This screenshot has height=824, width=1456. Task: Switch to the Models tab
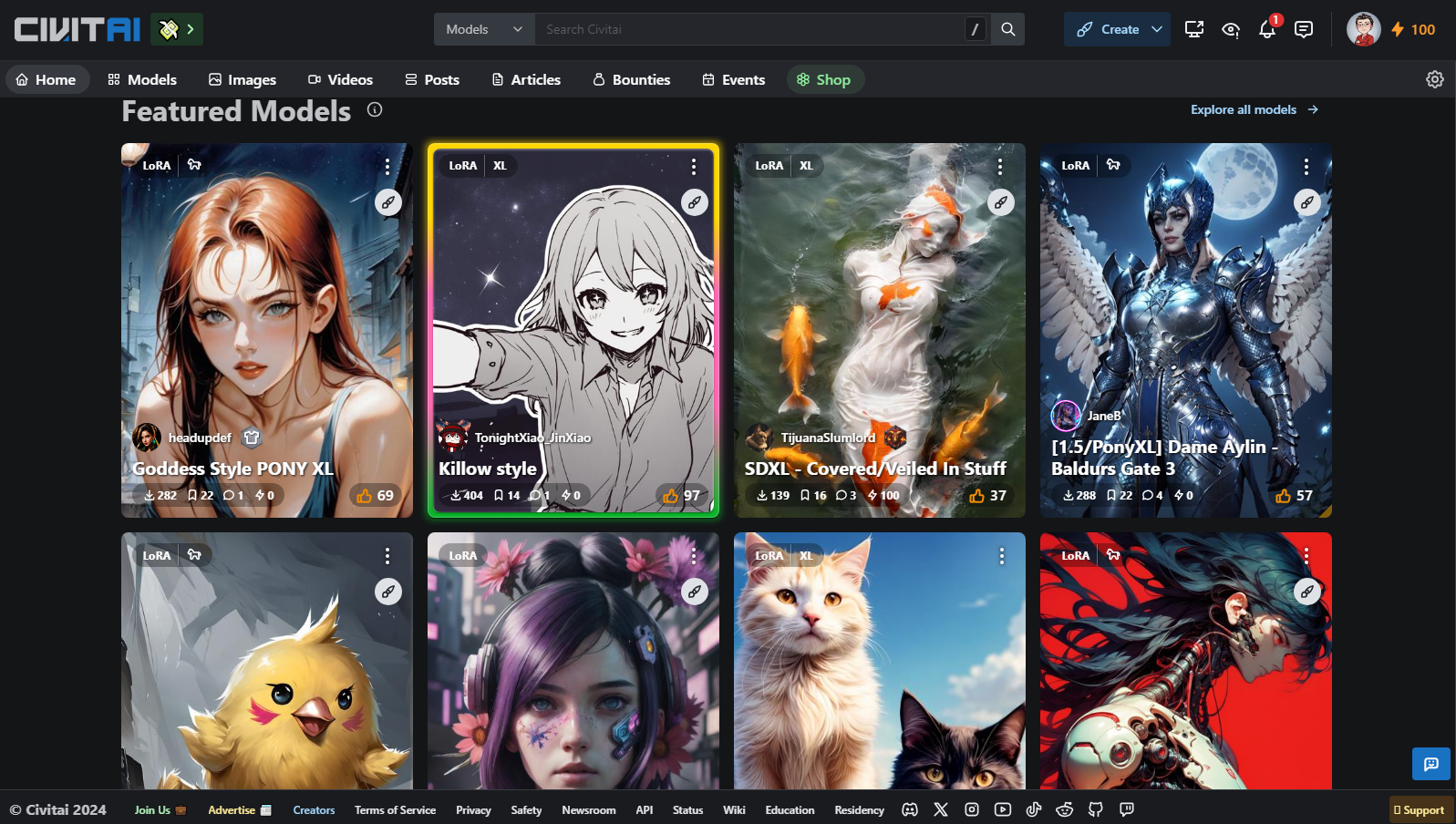pos(142,79)
